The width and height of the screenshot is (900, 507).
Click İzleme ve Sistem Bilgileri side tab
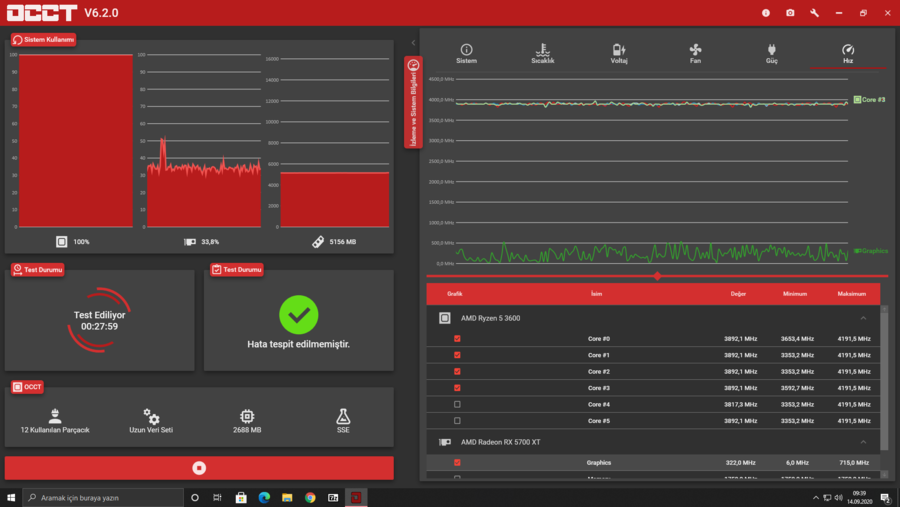pos(413,102)
